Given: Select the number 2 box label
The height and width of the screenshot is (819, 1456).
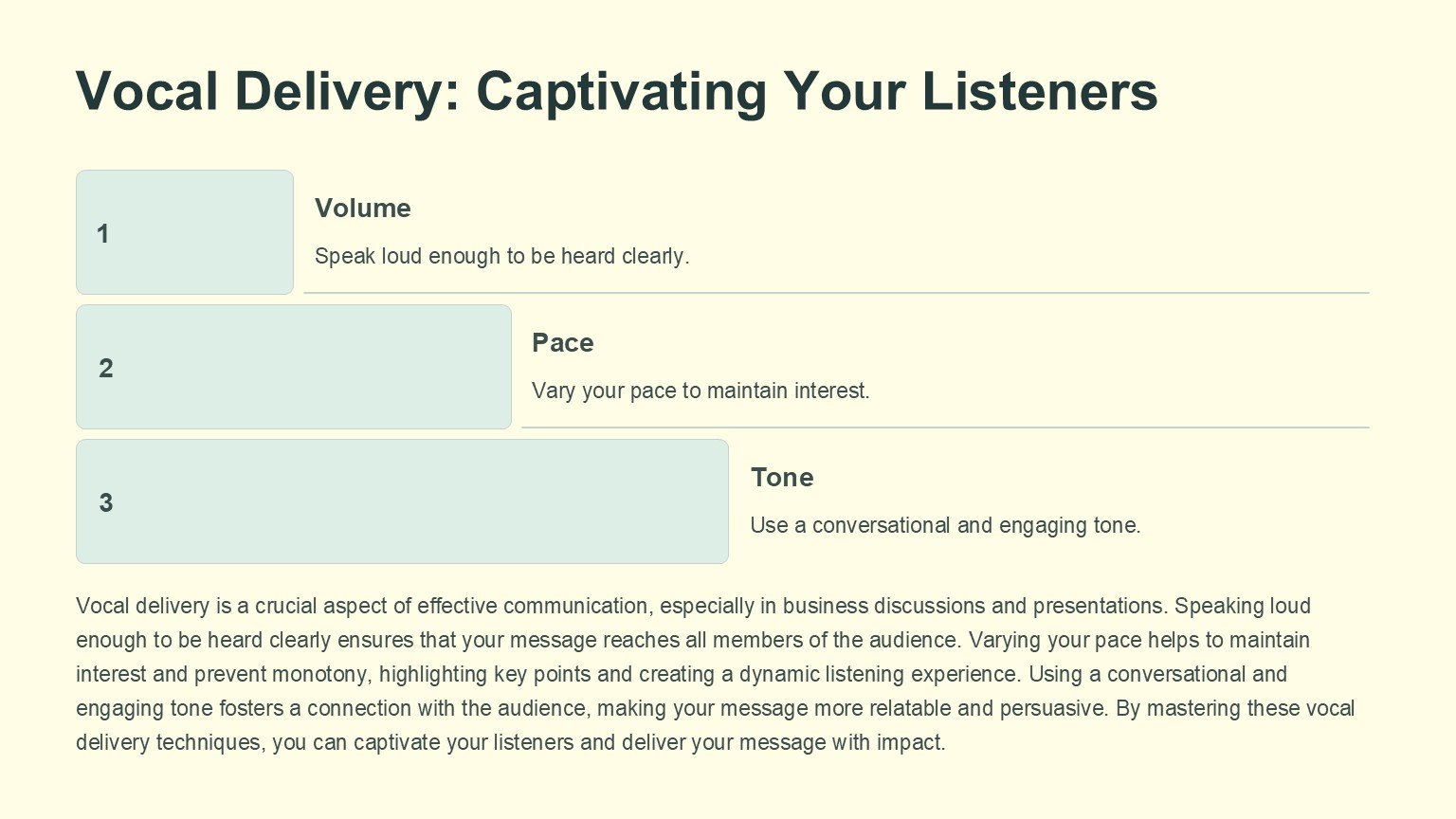Looking at the screenshot, I should coord(106,369).
